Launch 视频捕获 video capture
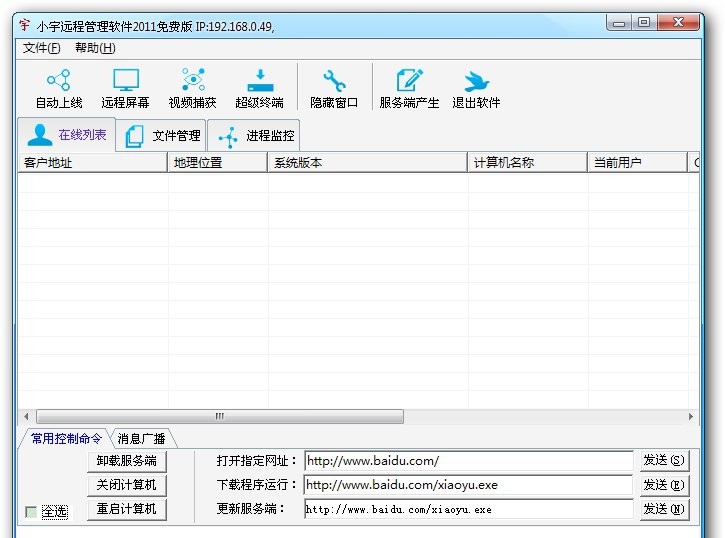The height and width of the screenshot is (538, 725). click(x=192, y=88)
